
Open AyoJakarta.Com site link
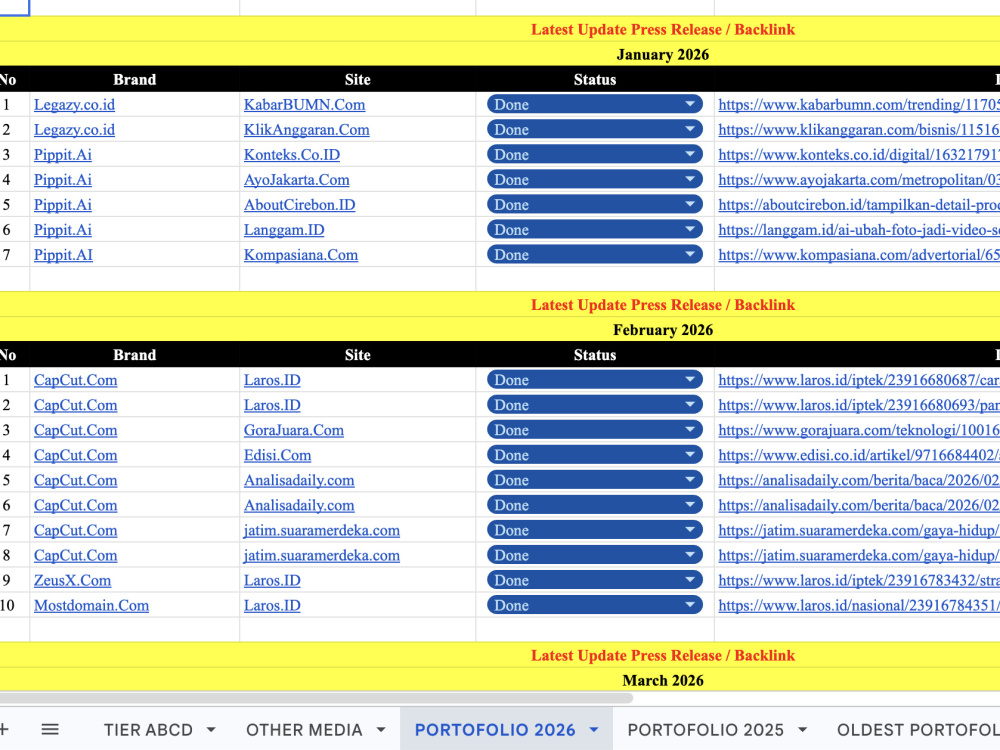[297, 180]
